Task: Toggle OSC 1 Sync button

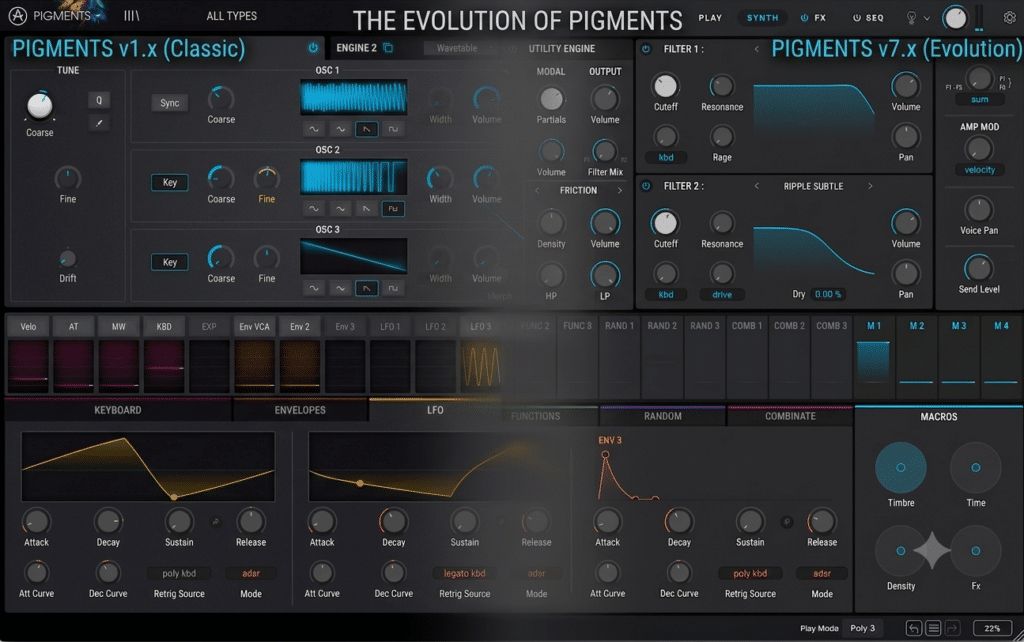Action: (x=170, y=103)
